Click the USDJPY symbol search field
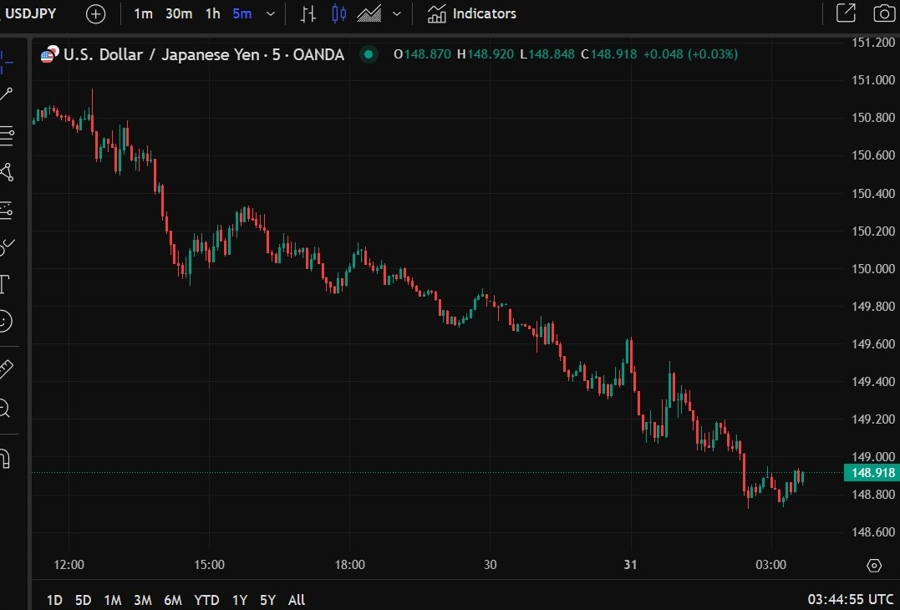The height and width of the screenshot is (610, 900). [30, 14]
